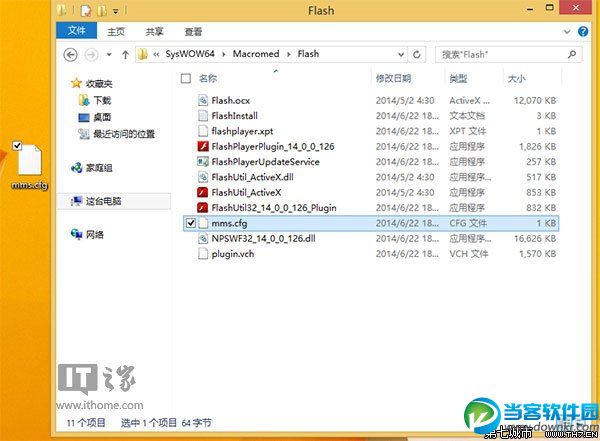Image resolution: width=600 pixels, height=441 pixels.
Task: Click the 12,070 KB size cell
Action: click(x=535, y=101)
